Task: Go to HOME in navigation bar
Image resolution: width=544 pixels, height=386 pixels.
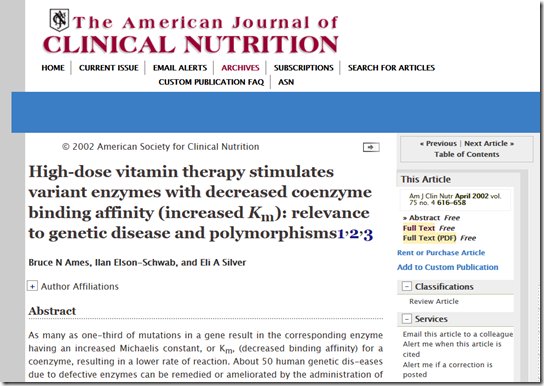Action: (x=53, y=68)
